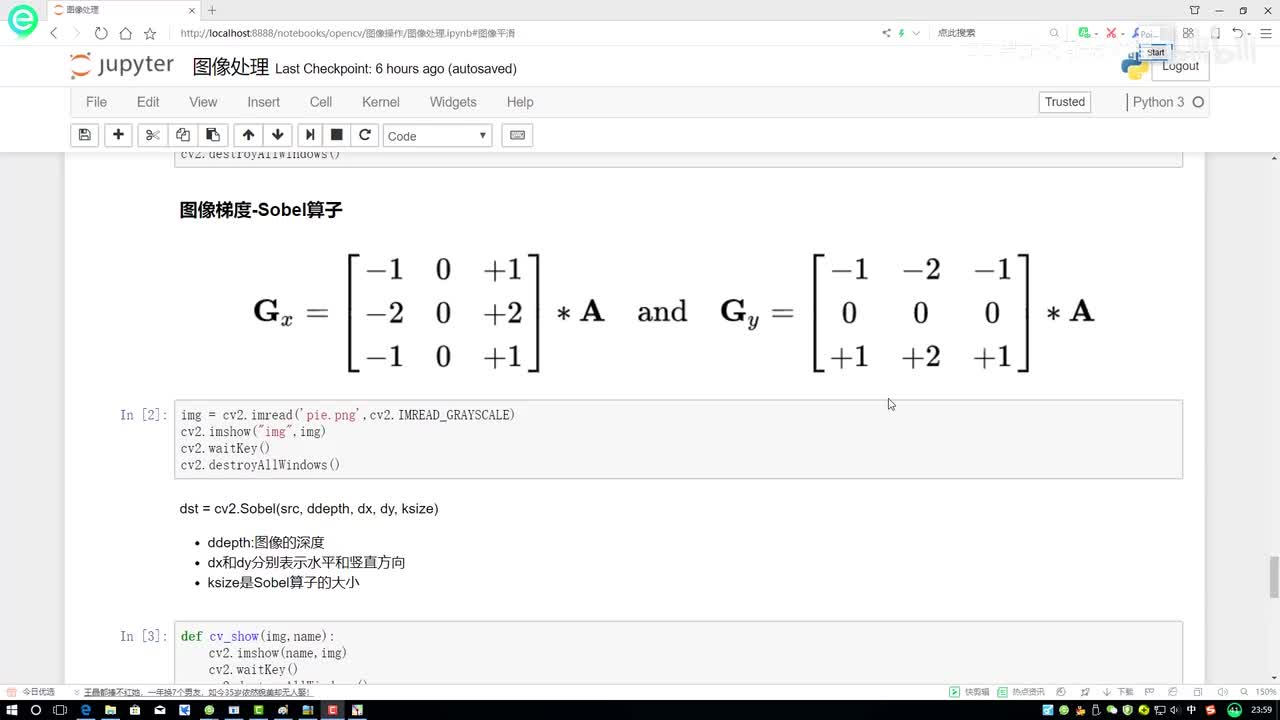Open the View menu
Screen dimensions: 1280x720
[203, 102]
